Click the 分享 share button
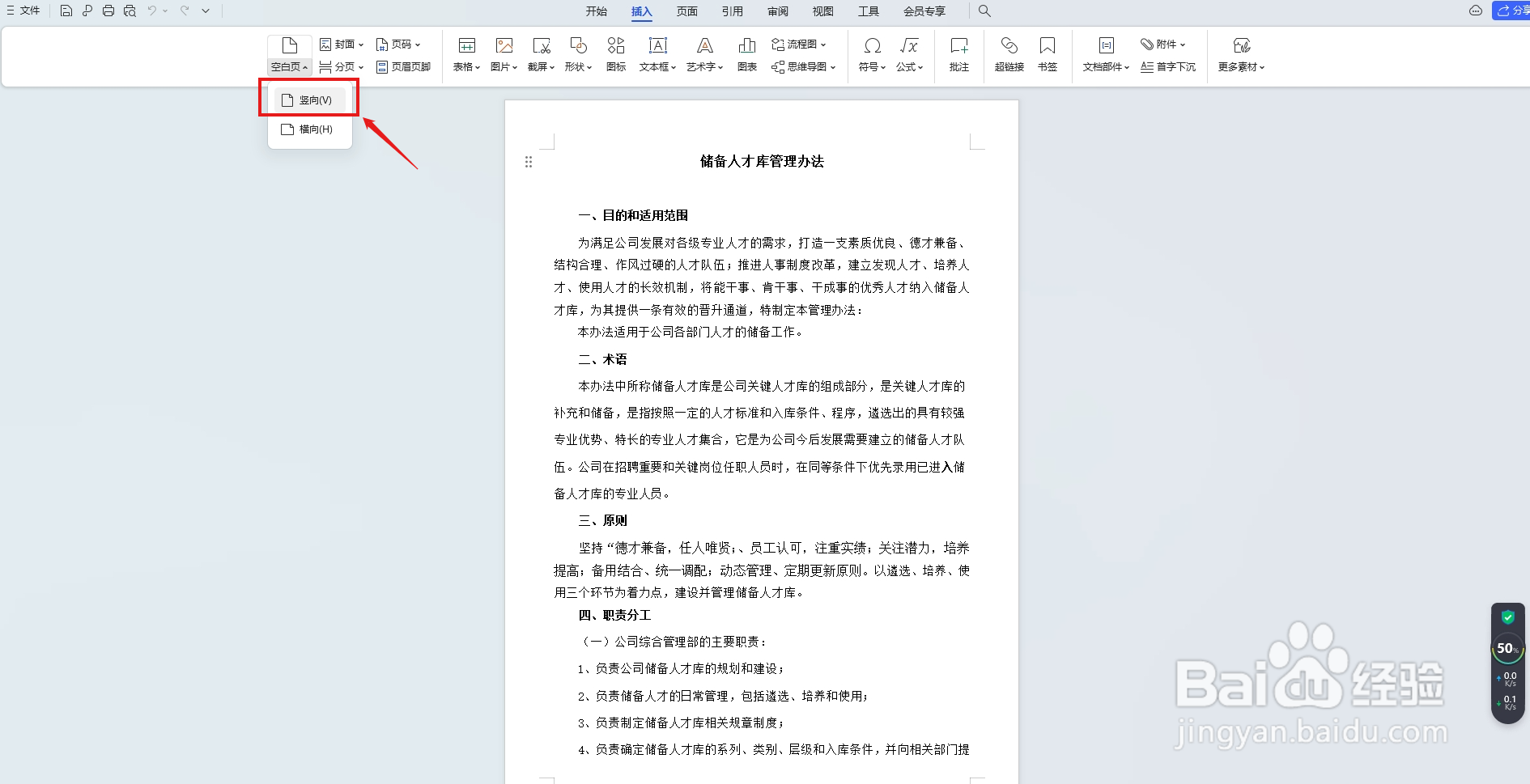Image resolution: width=1530 pixels, height=784 pixels. (x=1511, y=11)
